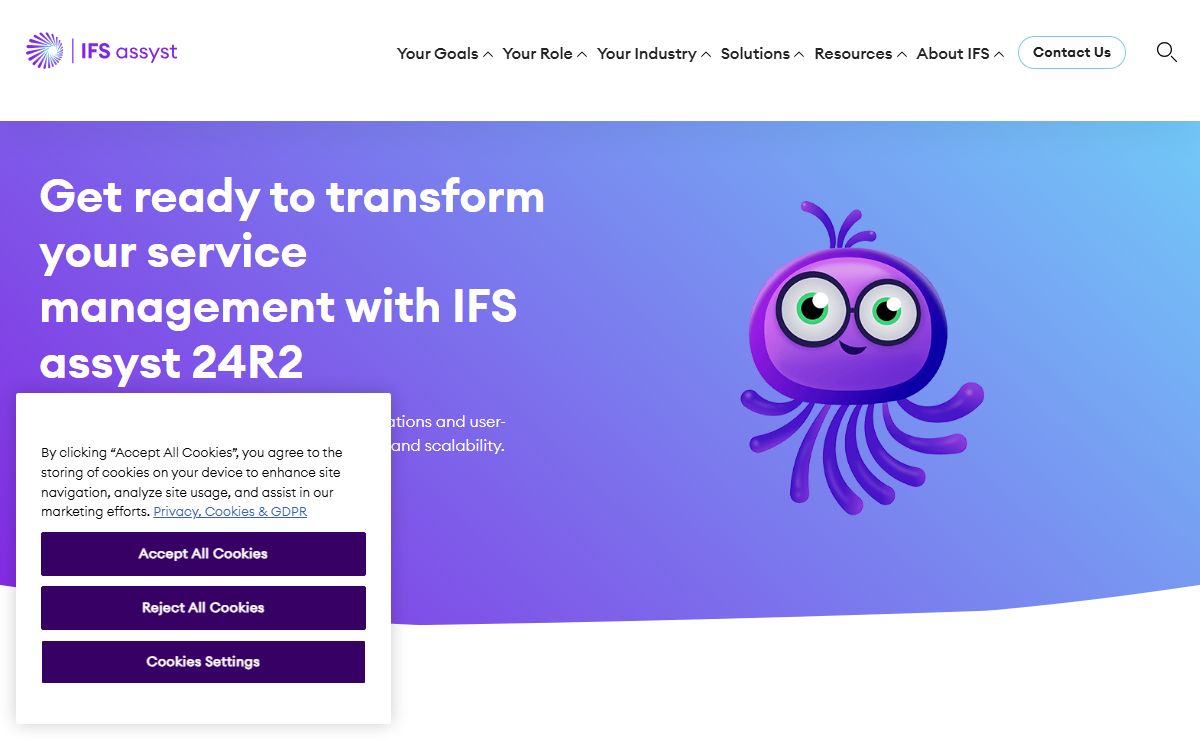1200x740 pixels.
Task: Click the 'Get ready to transform' headline
Action: [x=292, y=280]
